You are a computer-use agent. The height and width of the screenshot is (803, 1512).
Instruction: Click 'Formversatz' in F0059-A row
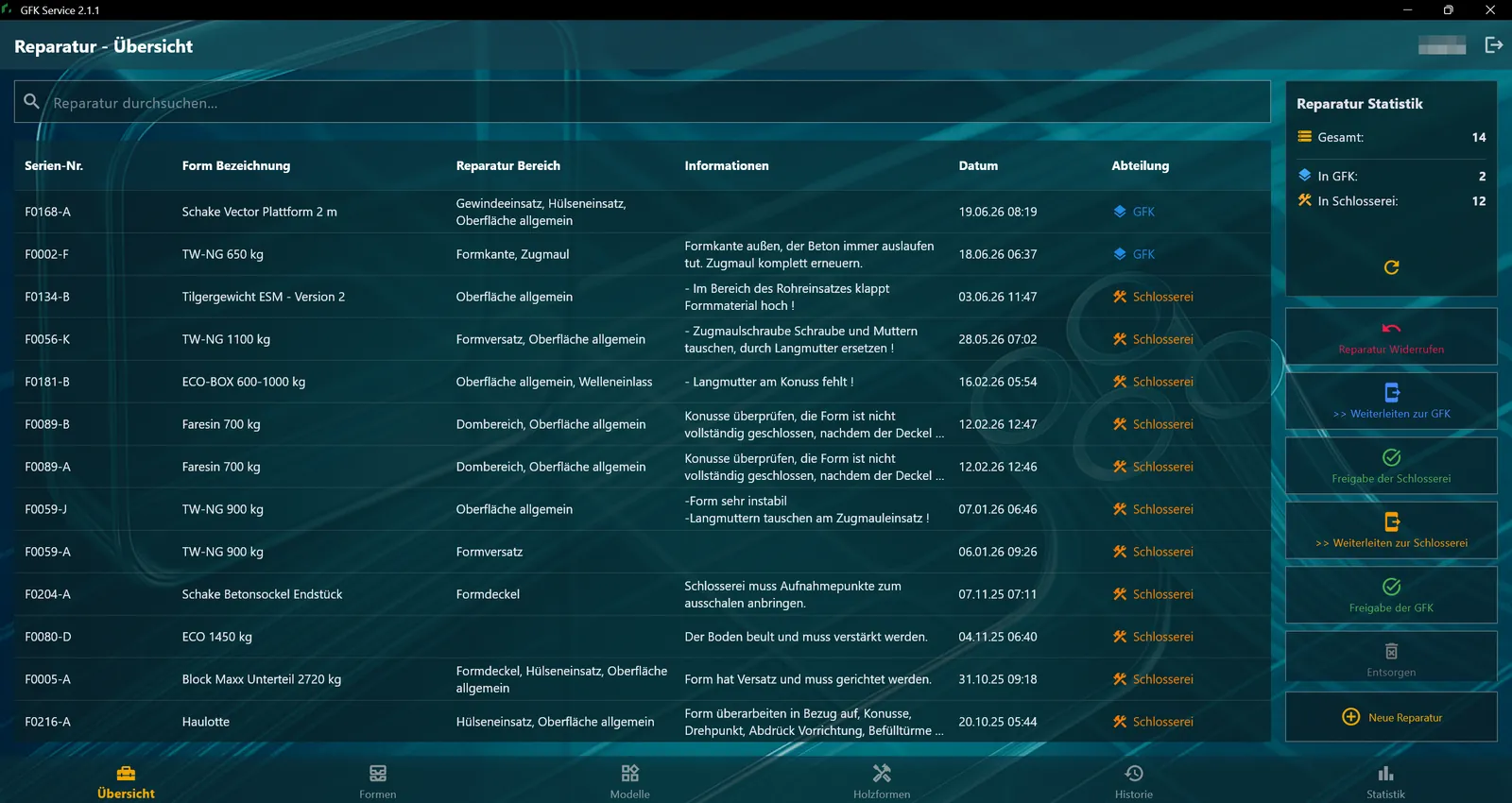click(490, 552)
